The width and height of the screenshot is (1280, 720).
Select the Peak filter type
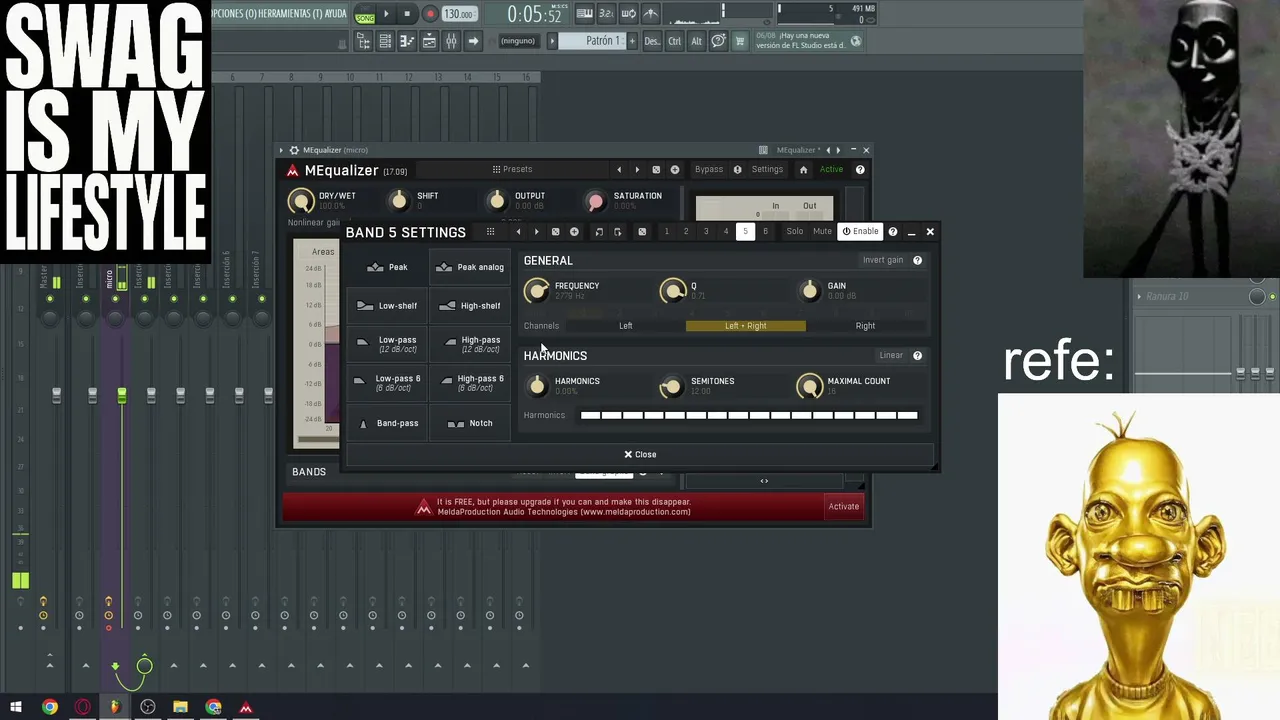coord(388,267)
